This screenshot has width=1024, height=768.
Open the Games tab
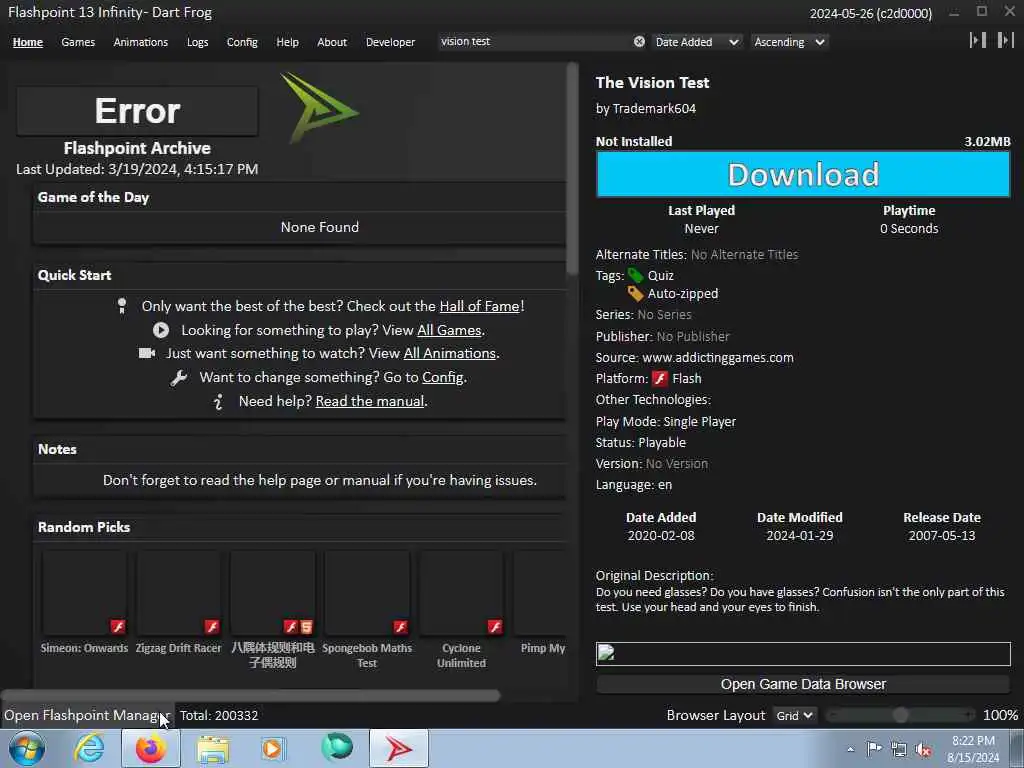pyautogui.click(x=78, y=42)
